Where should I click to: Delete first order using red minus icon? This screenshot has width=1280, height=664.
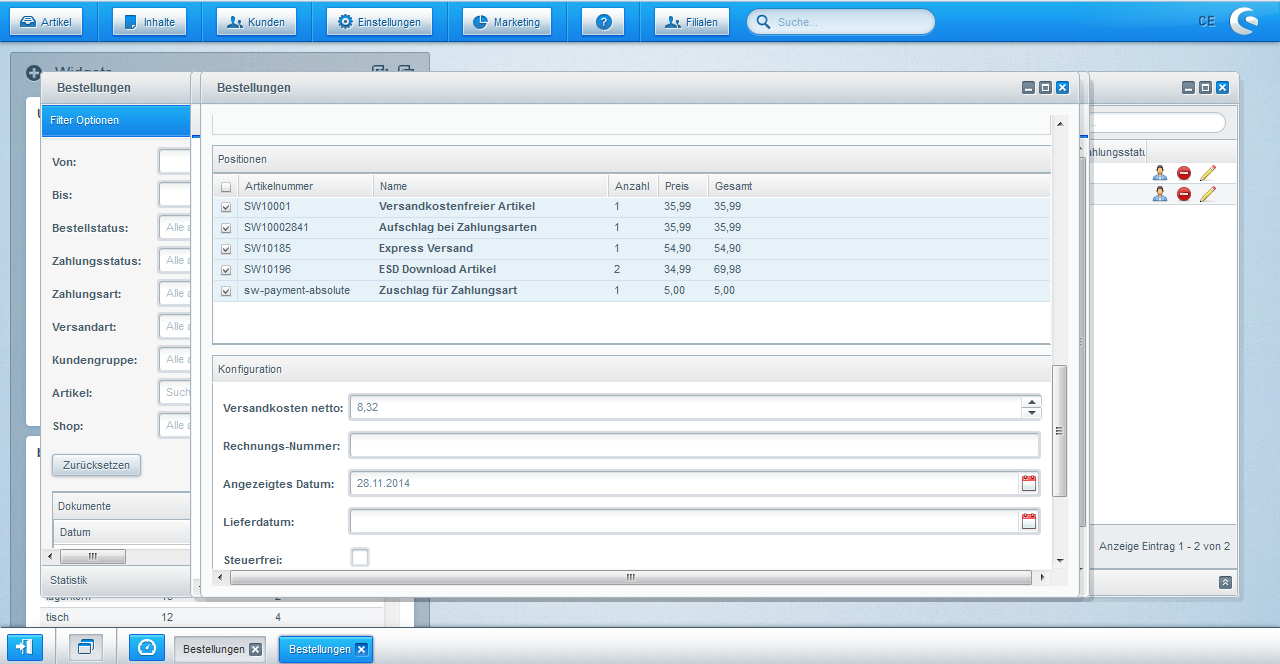point(1184,173)
